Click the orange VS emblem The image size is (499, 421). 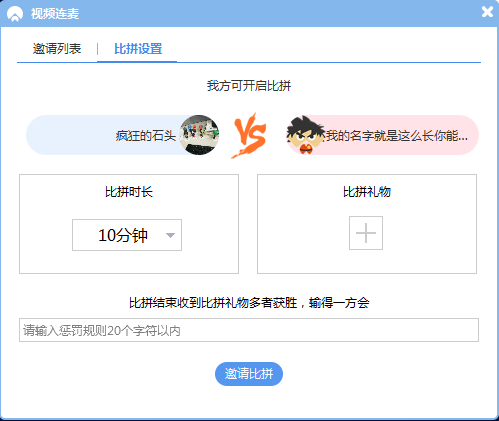point(249,136)
